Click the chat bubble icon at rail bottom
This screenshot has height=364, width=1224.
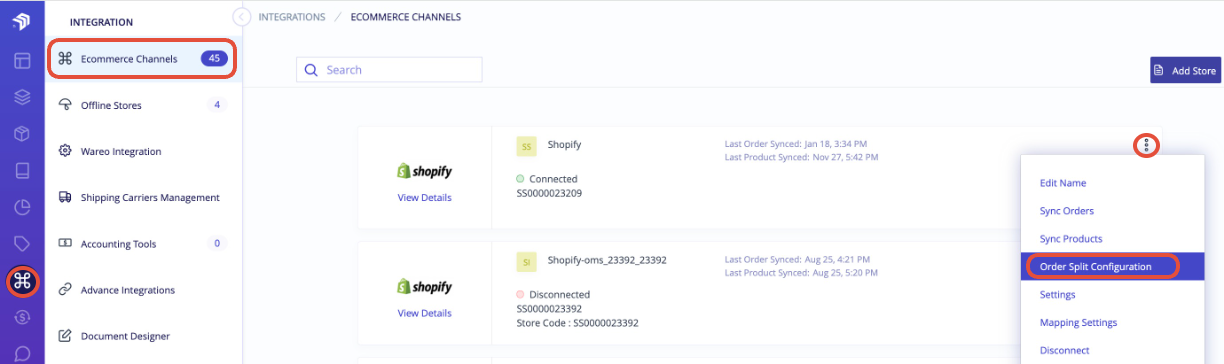point(22,353)
